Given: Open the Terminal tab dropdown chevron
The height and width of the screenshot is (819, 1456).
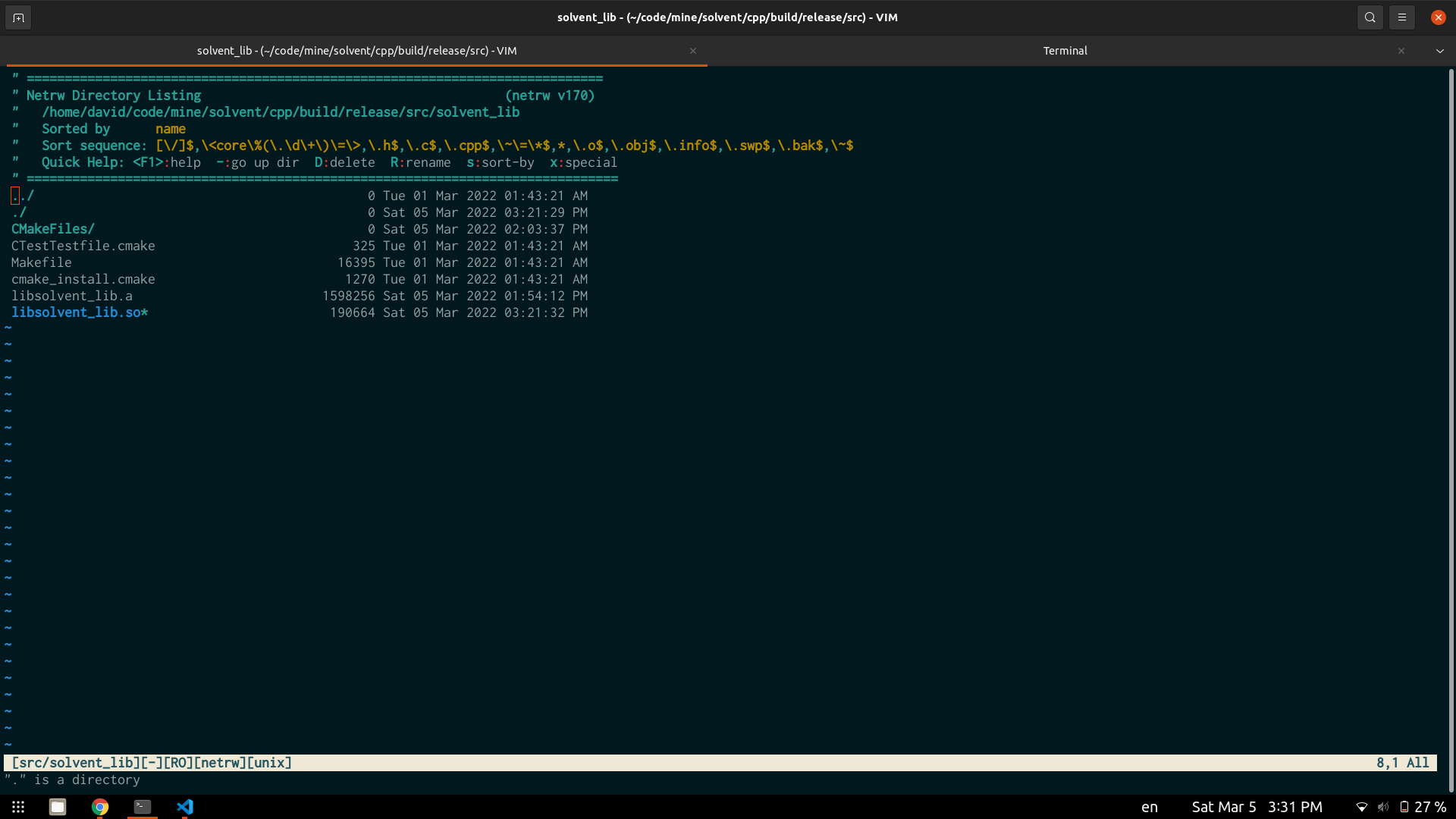Looking at the screenshot, I should pyautogui.click(x=1439, y=51).
